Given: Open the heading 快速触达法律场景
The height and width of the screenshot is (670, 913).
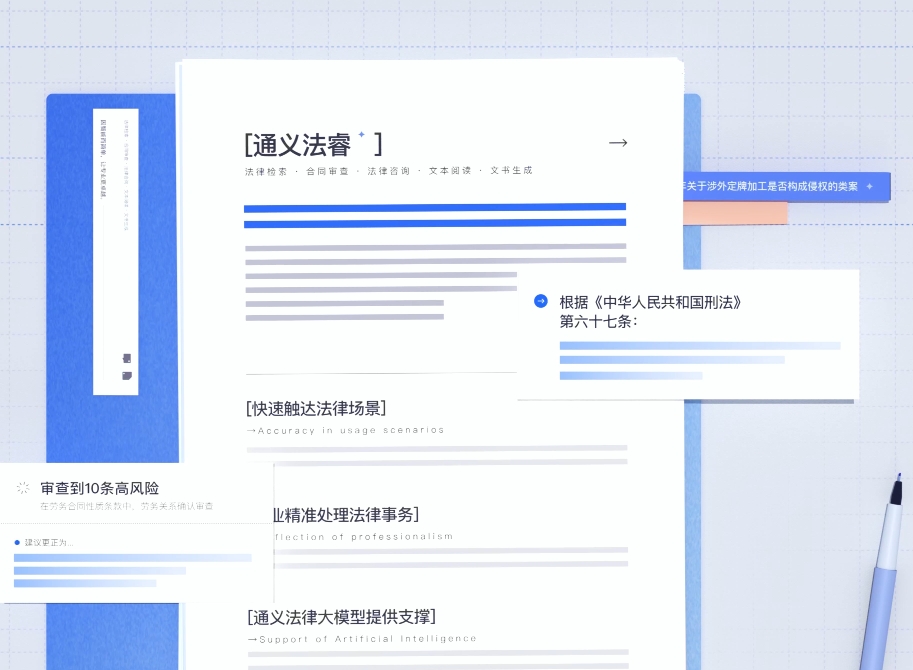Looking at the screenshot, I should click(316, 408).
